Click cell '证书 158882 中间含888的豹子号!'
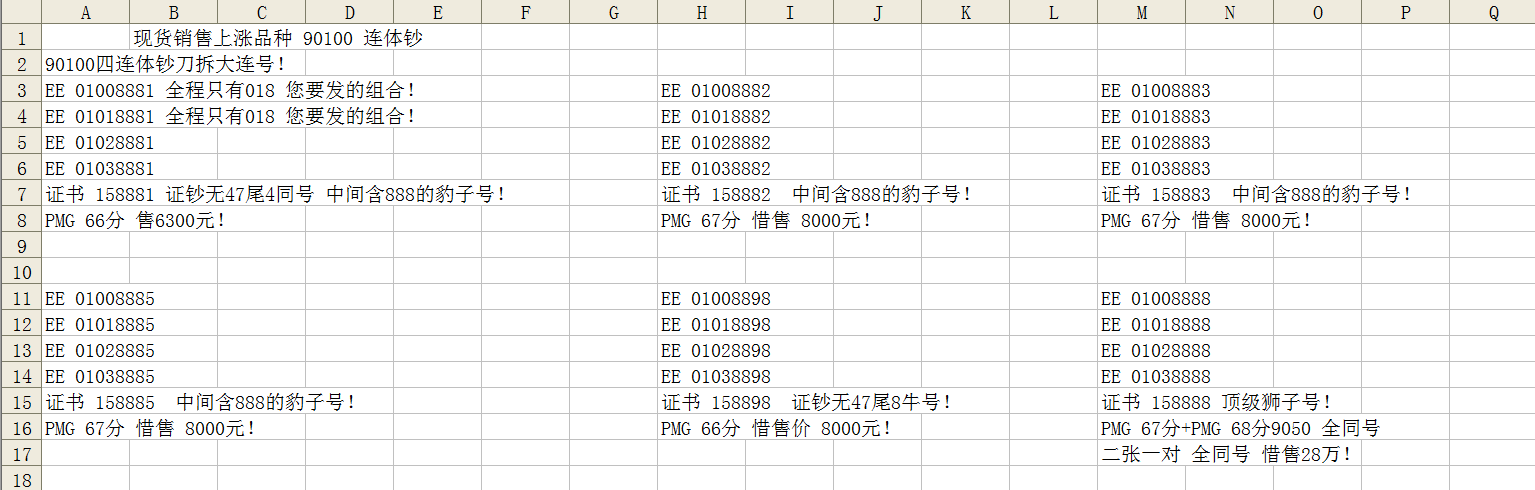 click(701, 194)
